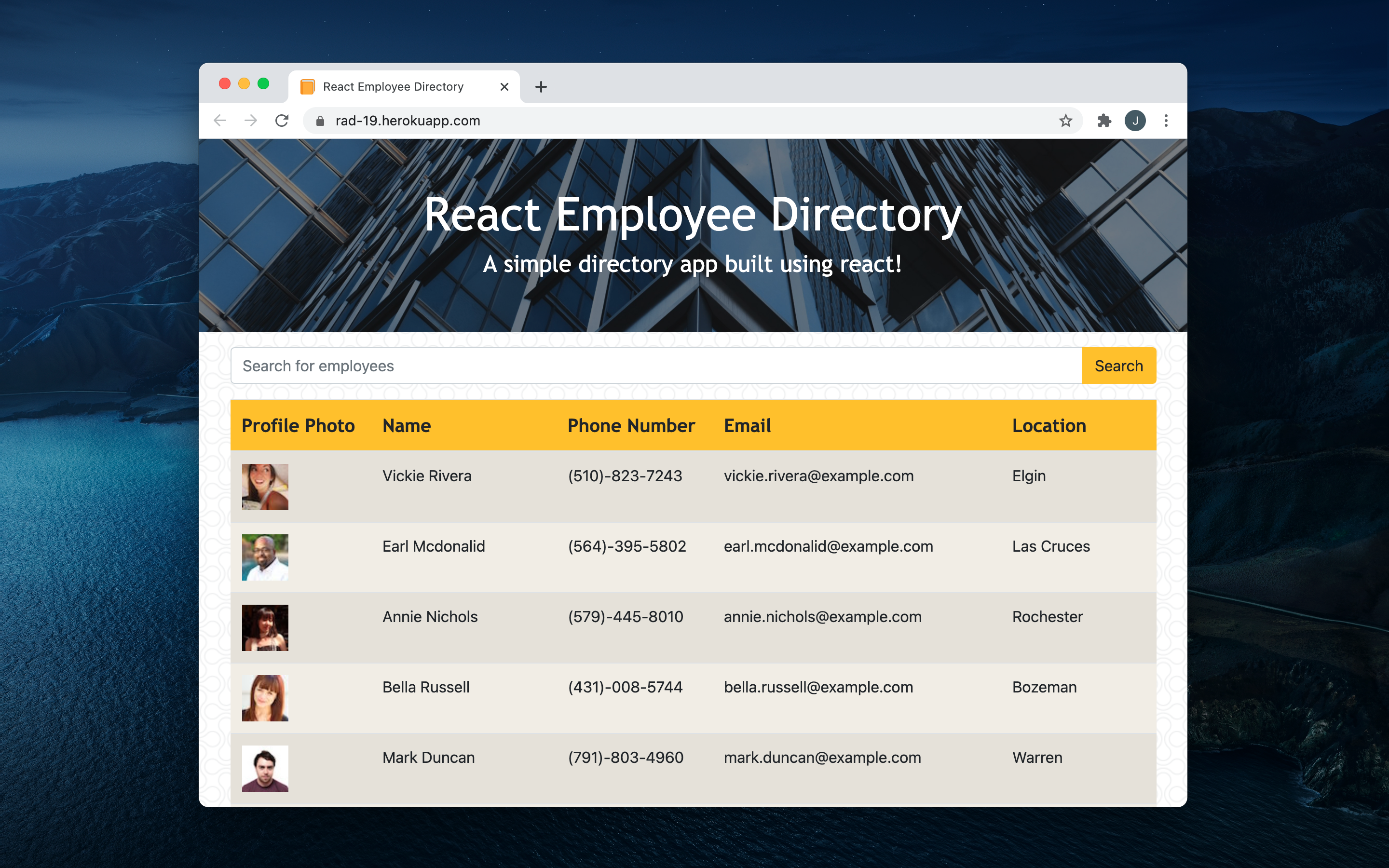Click email bella.russell@example.com
1389x868 pixels.
coord(818,687)
